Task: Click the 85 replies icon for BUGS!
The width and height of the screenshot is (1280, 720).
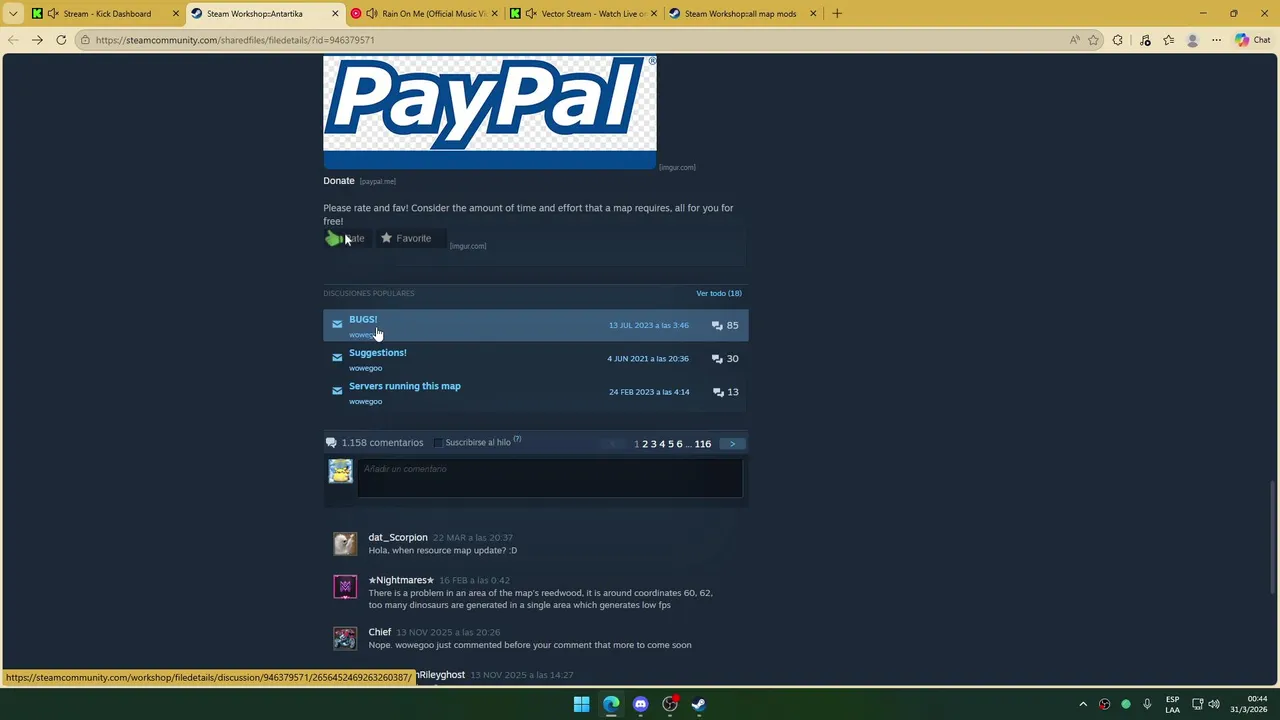Action: click(717, 325)
